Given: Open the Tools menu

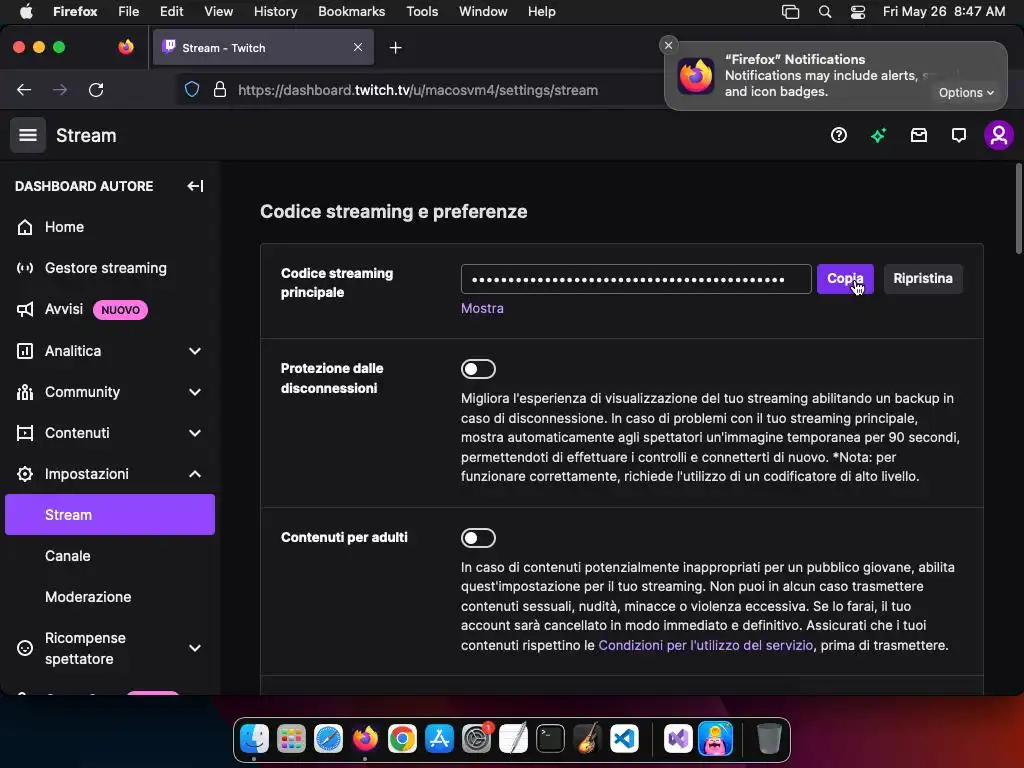Looking at the screenshot, I should tap(422, 12).
